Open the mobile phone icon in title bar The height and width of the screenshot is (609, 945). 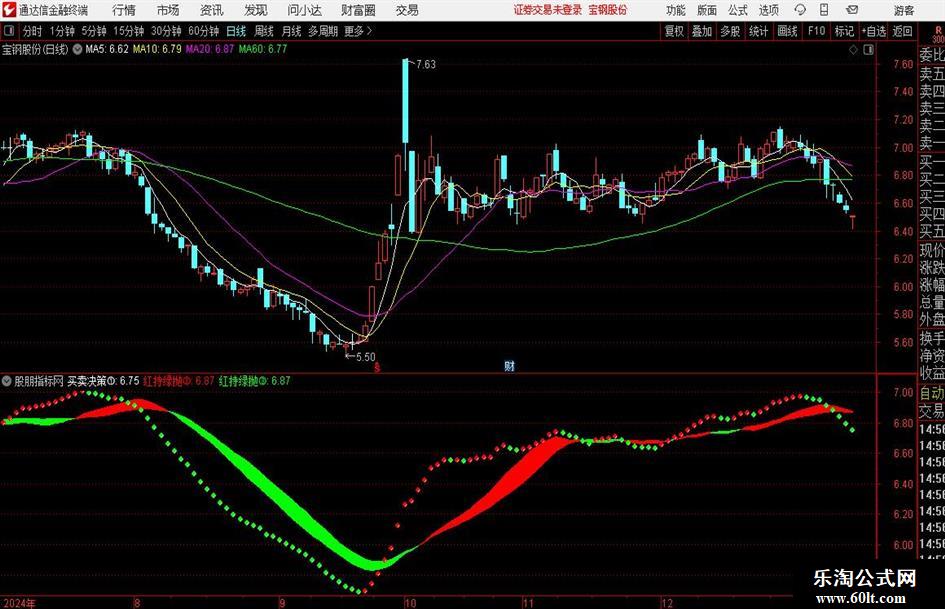[824, 10]
